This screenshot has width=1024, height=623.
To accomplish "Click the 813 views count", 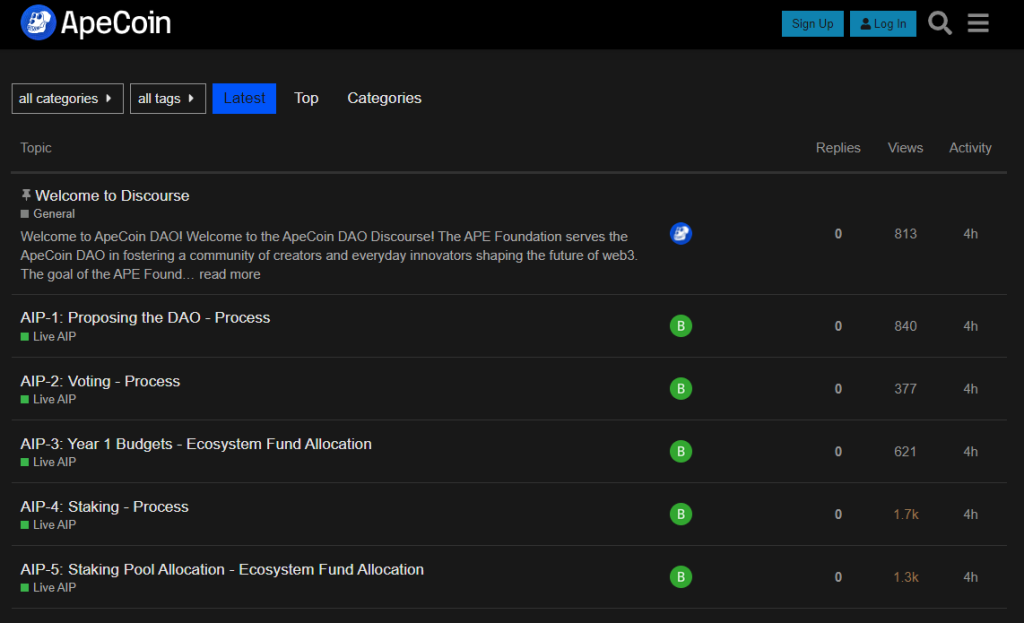I will coord(905,234).
